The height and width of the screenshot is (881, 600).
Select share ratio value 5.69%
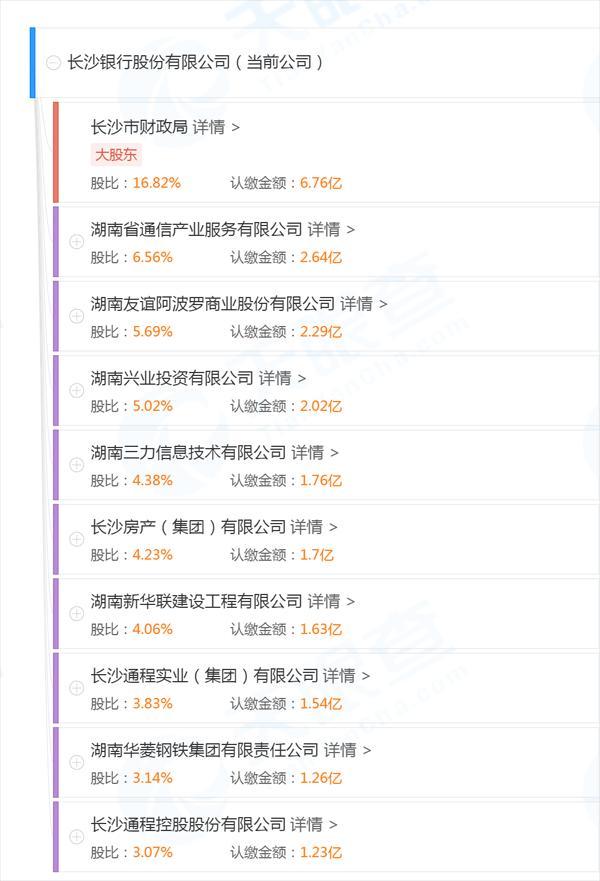click(x=153, y=332)
